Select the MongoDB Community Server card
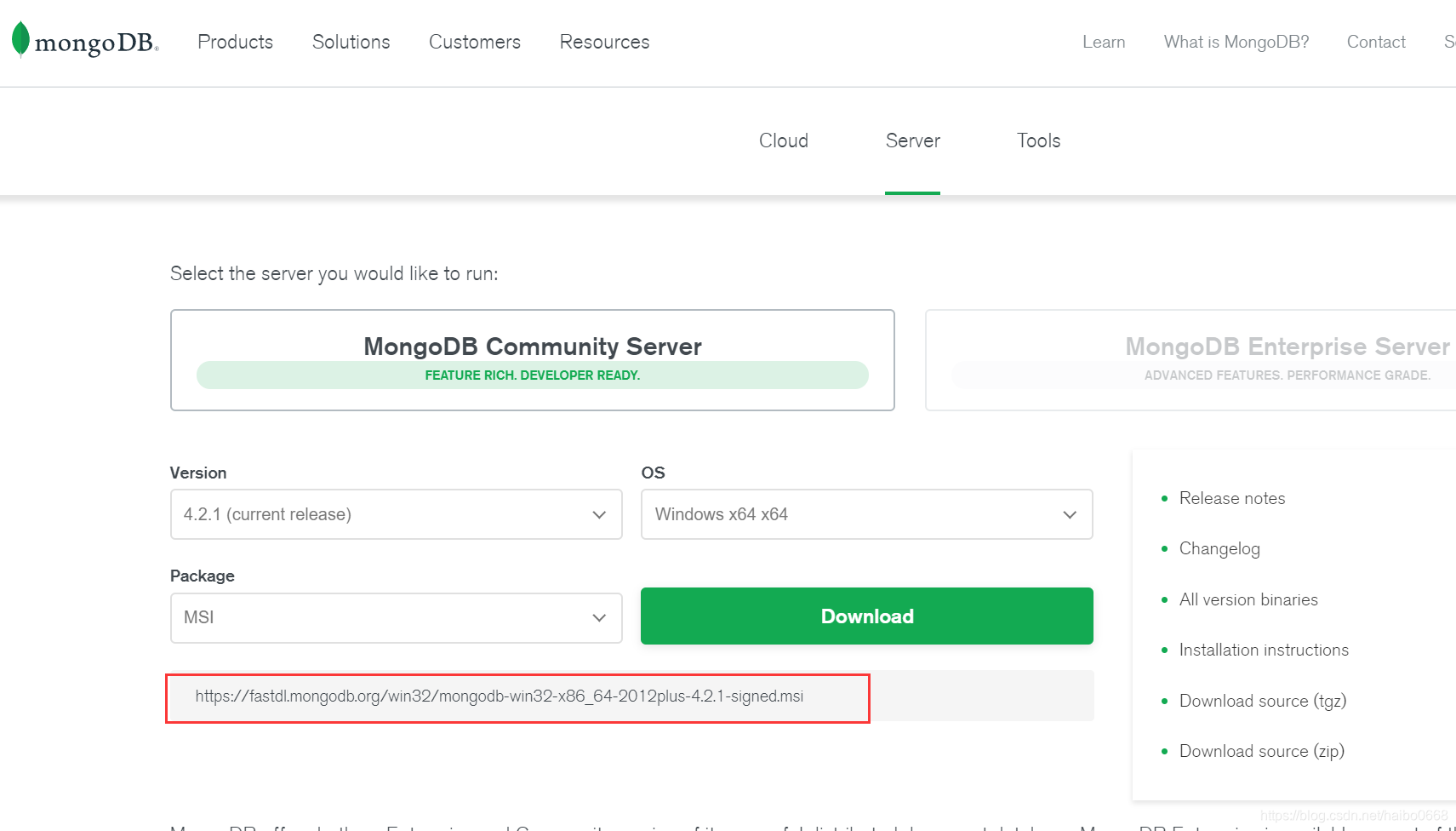Viewport: 1456px width, 831px height. [532, 359]
